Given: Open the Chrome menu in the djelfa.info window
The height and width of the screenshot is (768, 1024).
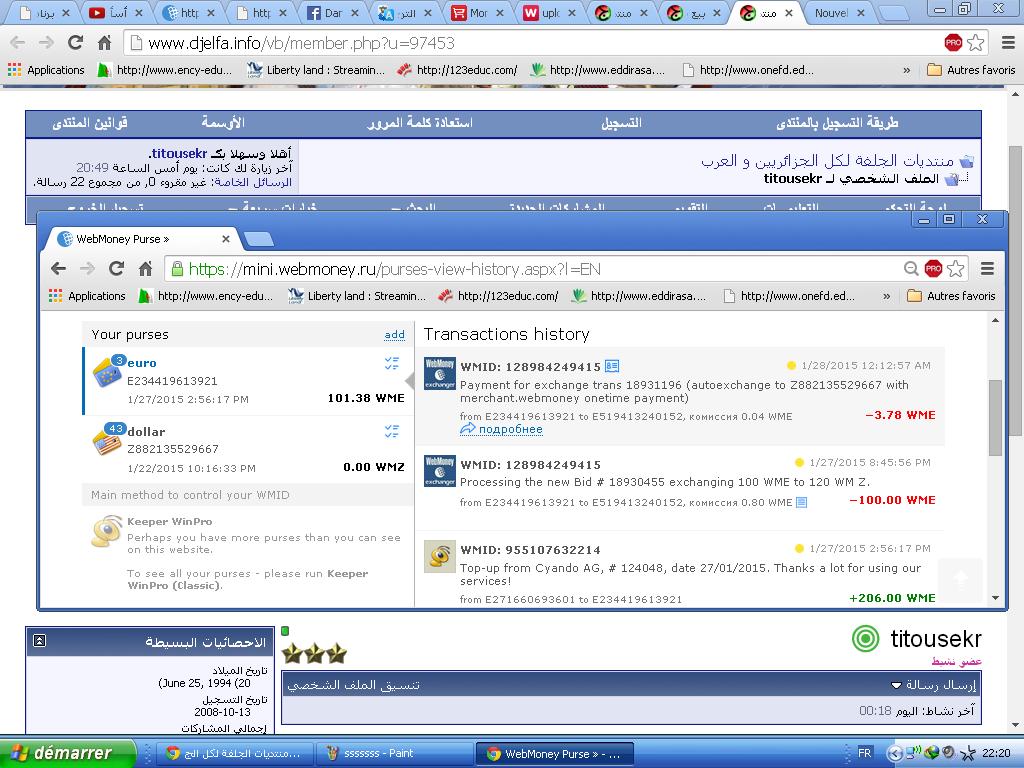Looking at the screenshot, I should tap(1008, 42).
